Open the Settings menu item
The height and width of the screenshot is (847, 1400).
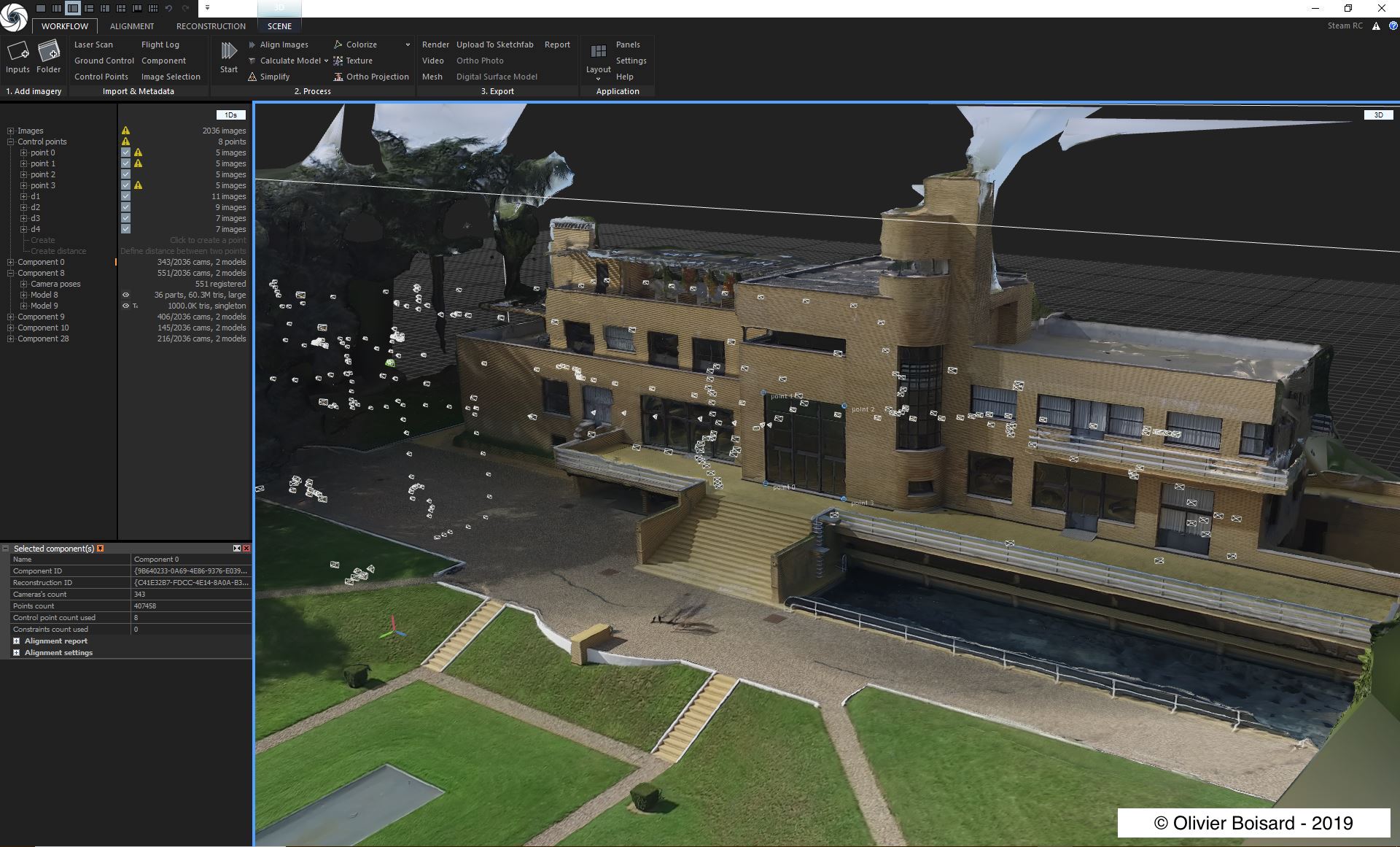(x=631, y=61)
